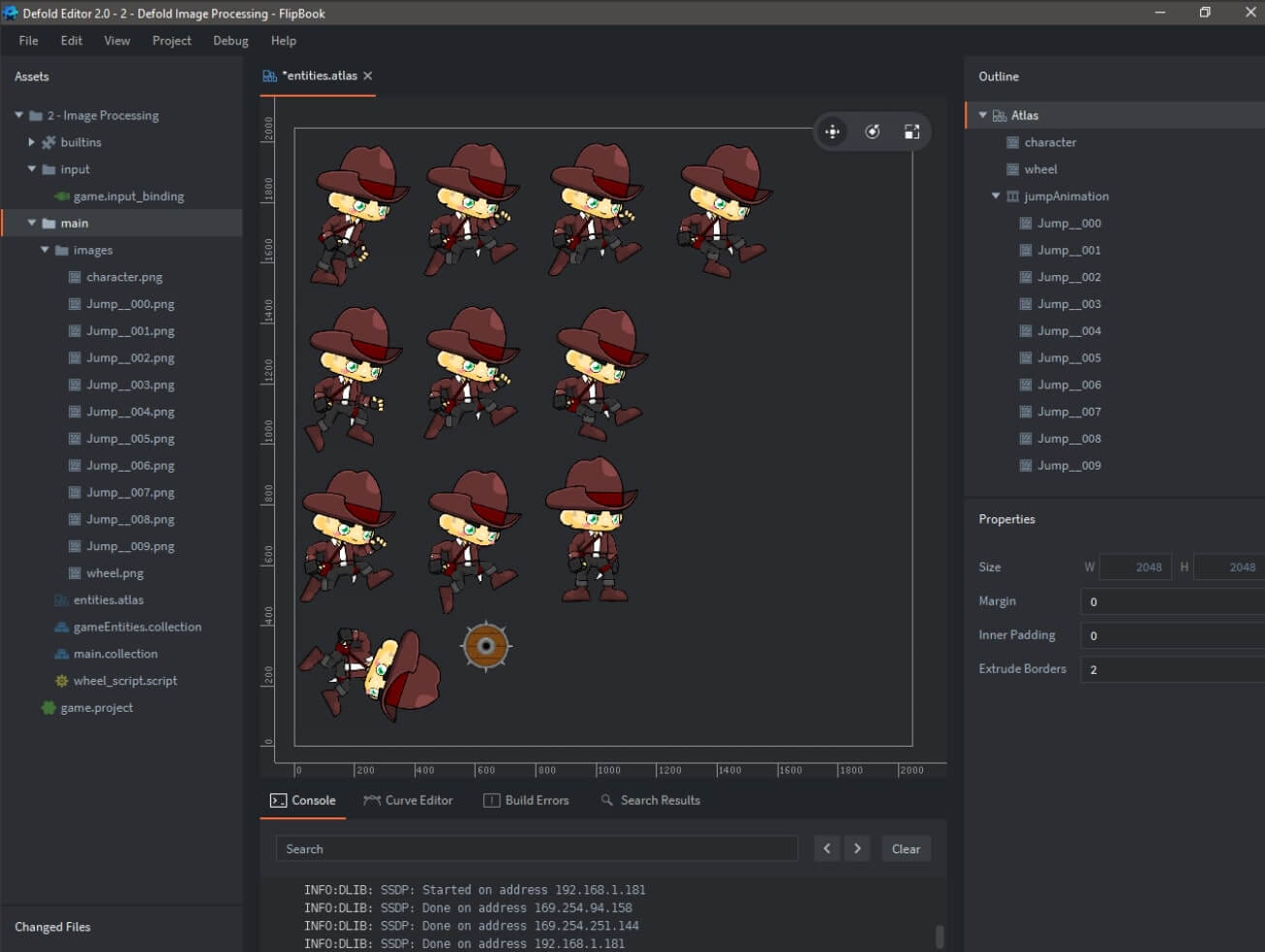Collapse the jumpAnimation node
The height and width of the screenshot is (952, 1265).
pos(996,196)
